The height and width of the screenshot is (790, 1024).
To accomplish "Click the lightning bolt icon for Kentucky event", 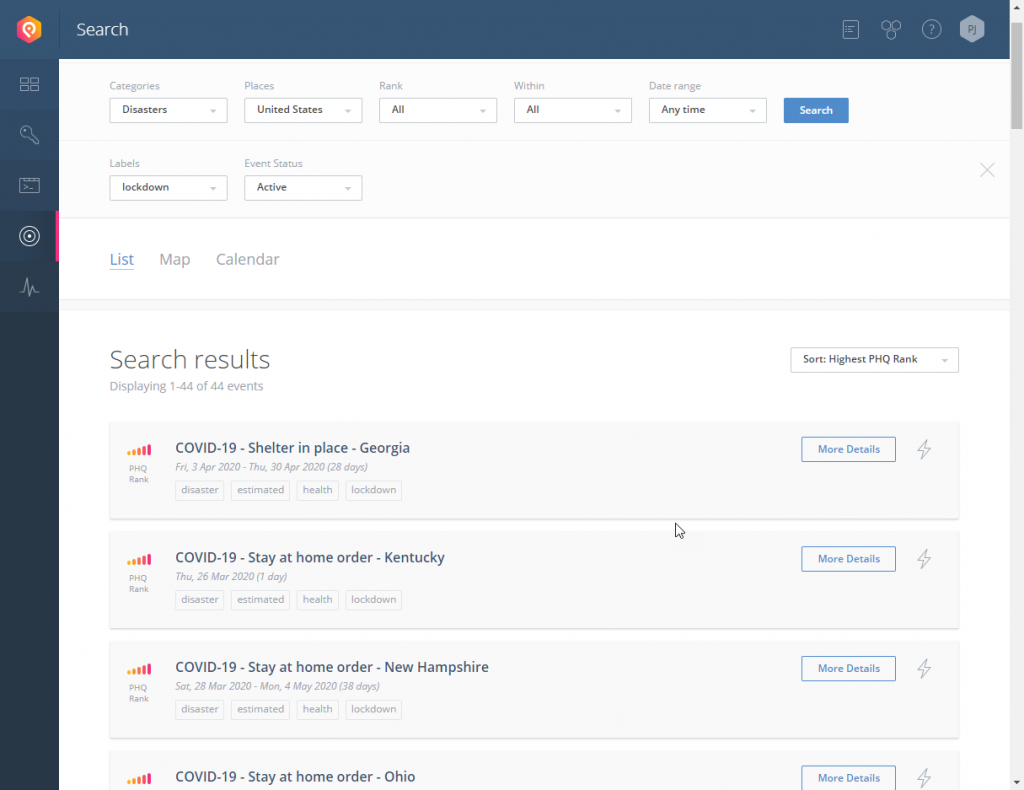I will 923,559.
